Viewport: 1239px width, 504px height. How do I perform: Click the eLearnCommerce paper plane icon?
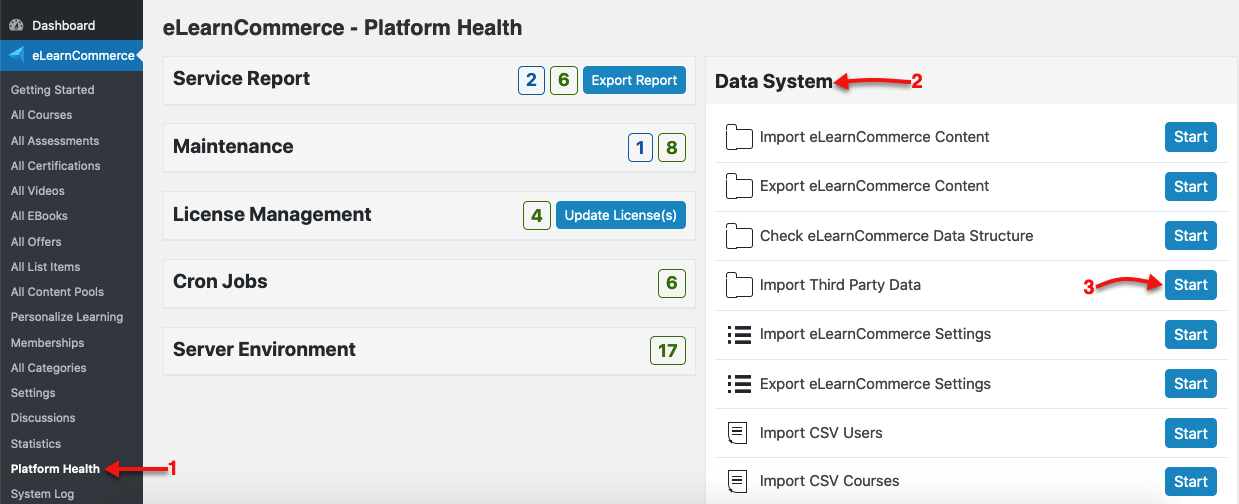(x=16, y=55)
